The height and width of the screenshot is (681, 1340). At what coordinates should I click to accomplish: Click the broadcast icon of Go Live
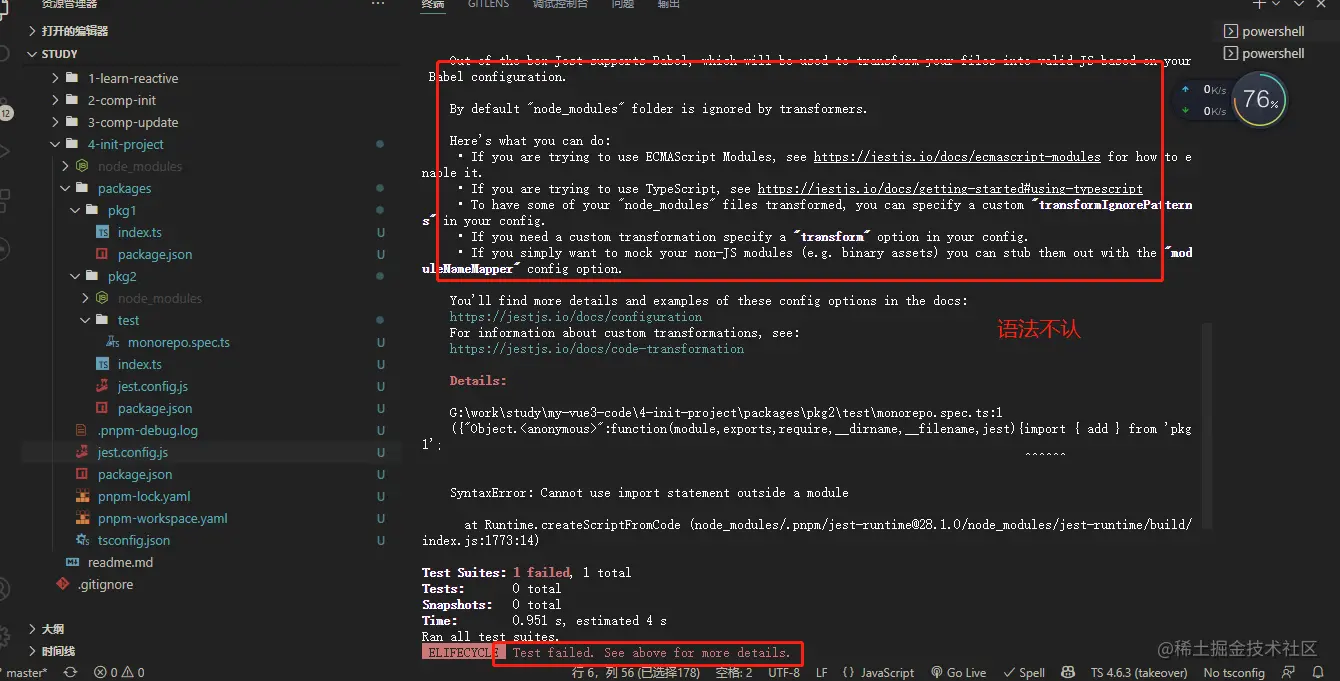(x=937, y=673)
